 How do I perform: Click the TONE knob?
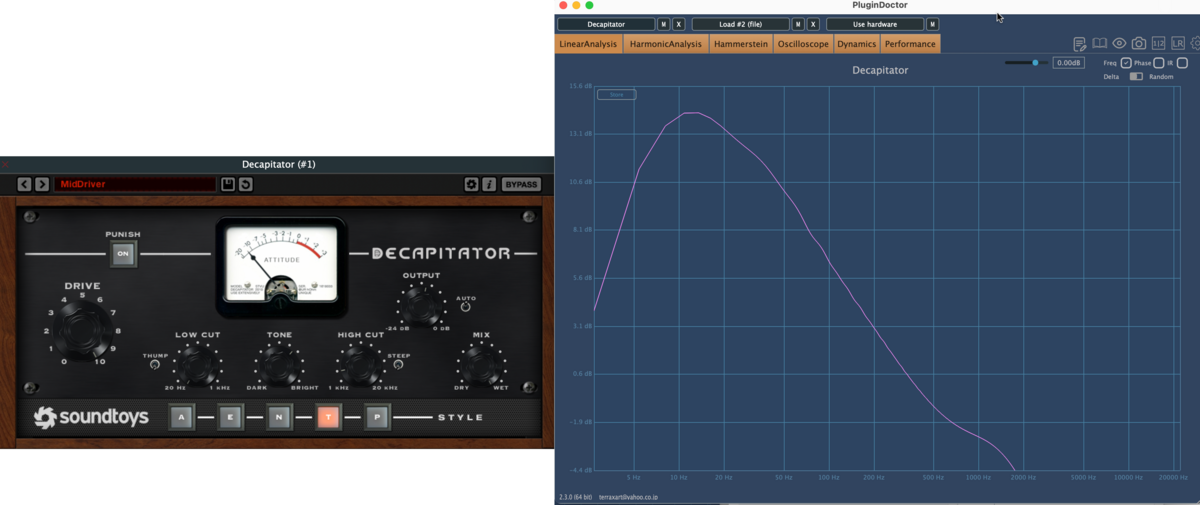[x=279, y=364]
